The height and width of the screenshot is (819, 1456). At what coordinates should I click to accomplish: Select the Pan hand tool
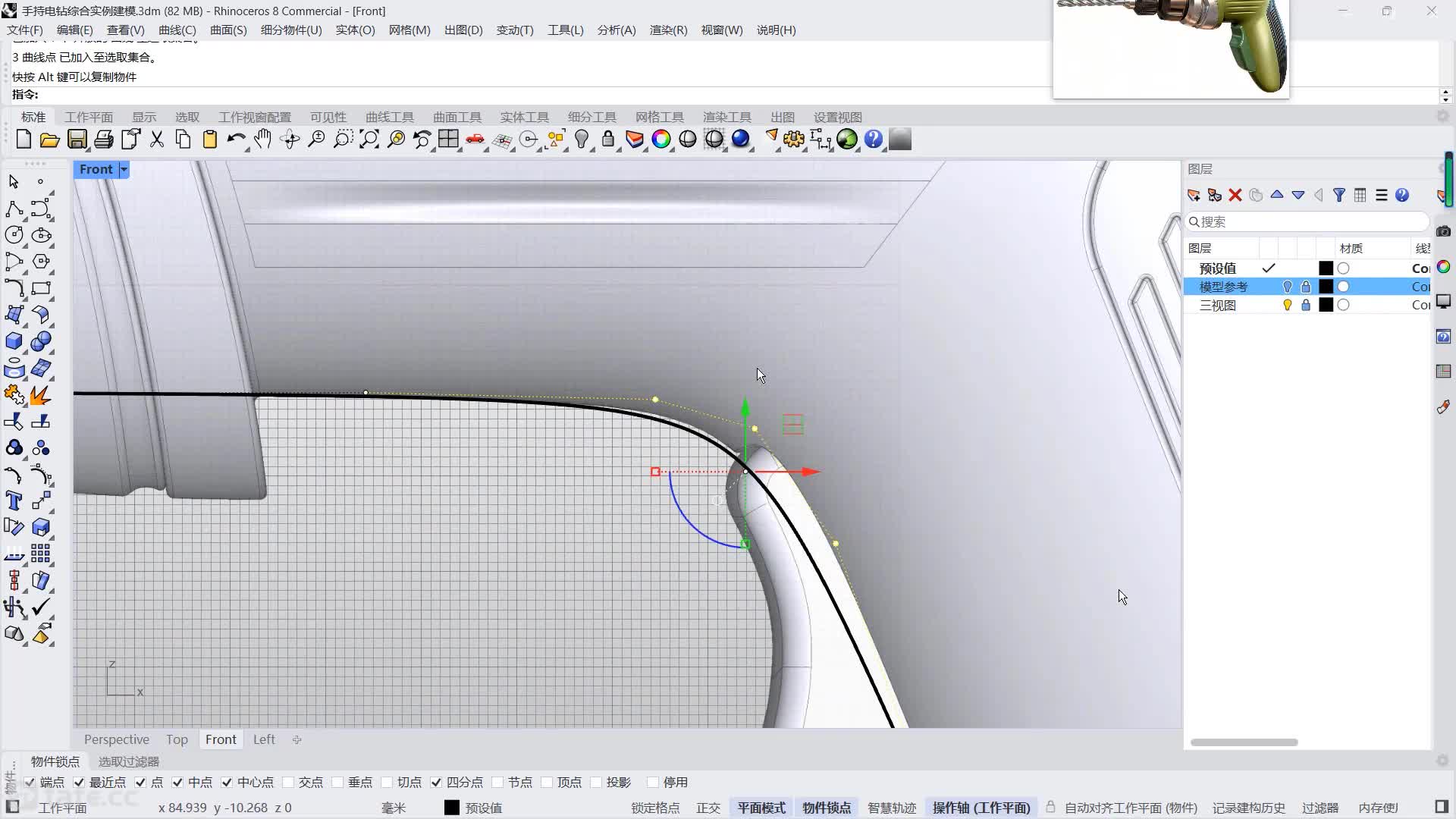tap(262, 140)
